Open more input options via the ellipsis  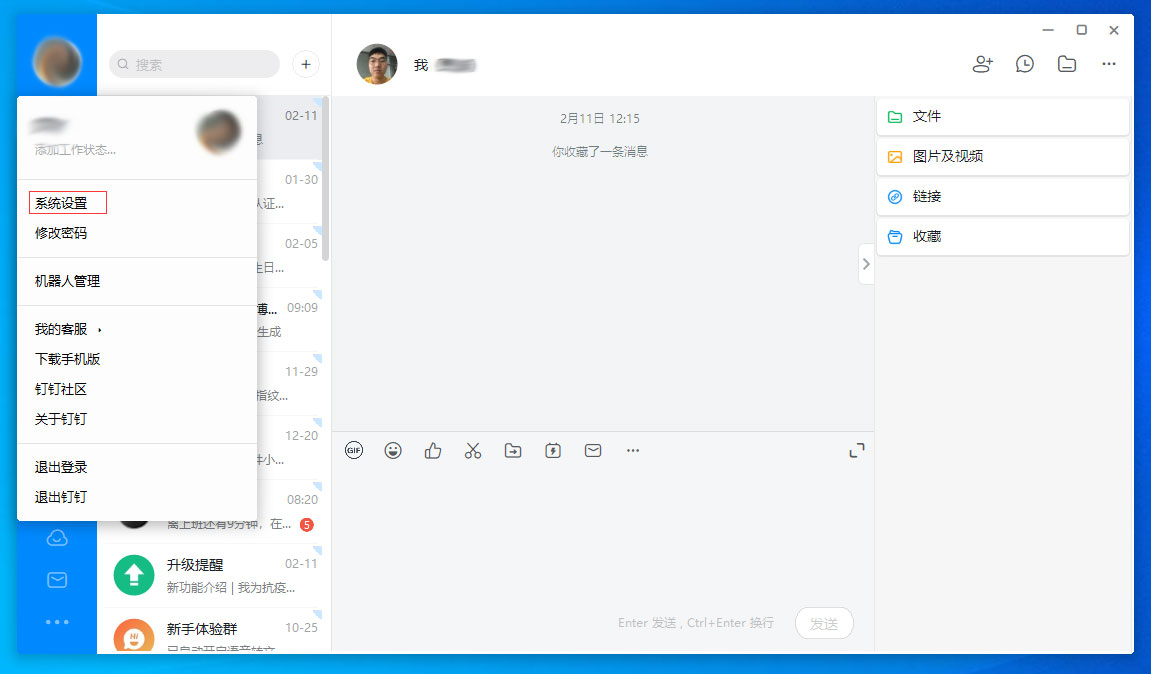(632, 450)
